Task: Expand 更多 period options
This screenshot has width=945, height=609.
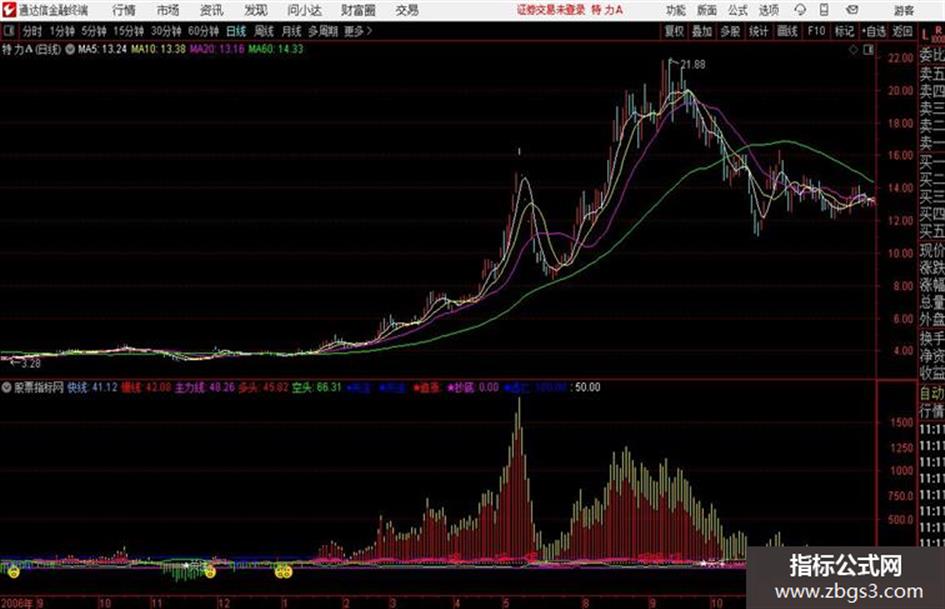Action: (x=358, y=31)
